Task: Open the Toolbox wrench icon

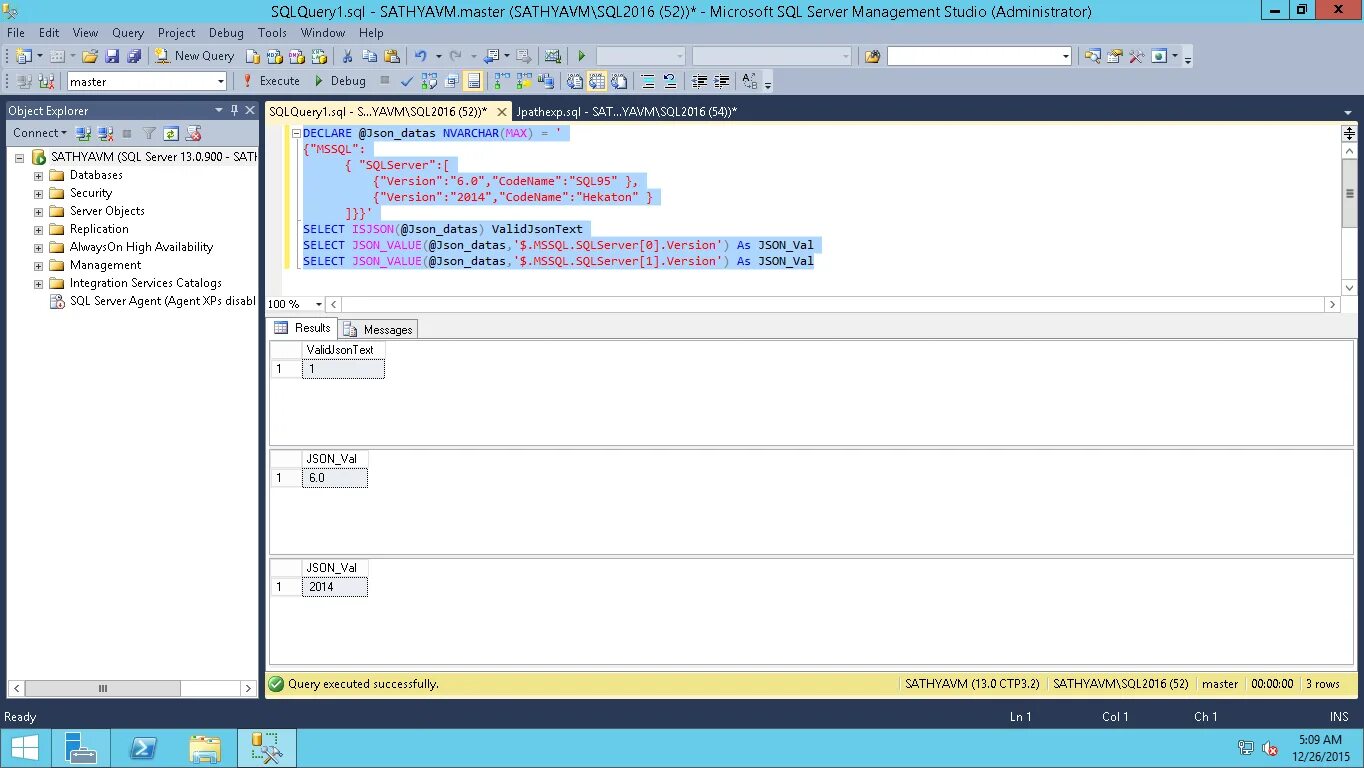Action: point(1136,56)
